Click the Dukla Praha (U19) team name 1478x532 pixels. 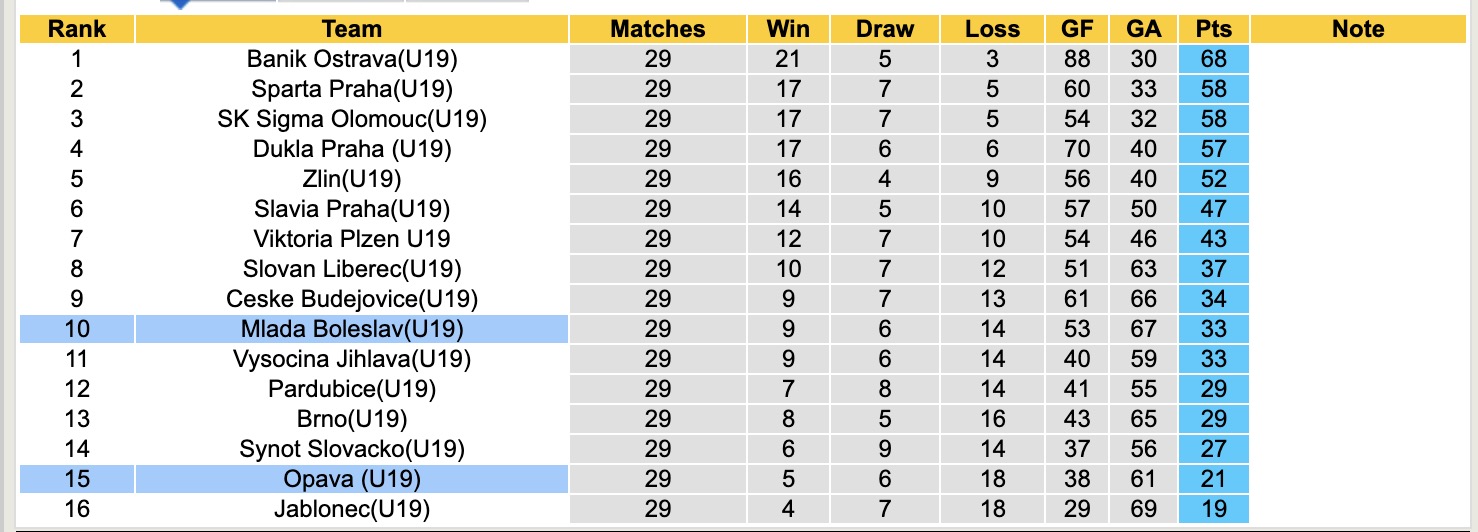(x=352, y=149)
